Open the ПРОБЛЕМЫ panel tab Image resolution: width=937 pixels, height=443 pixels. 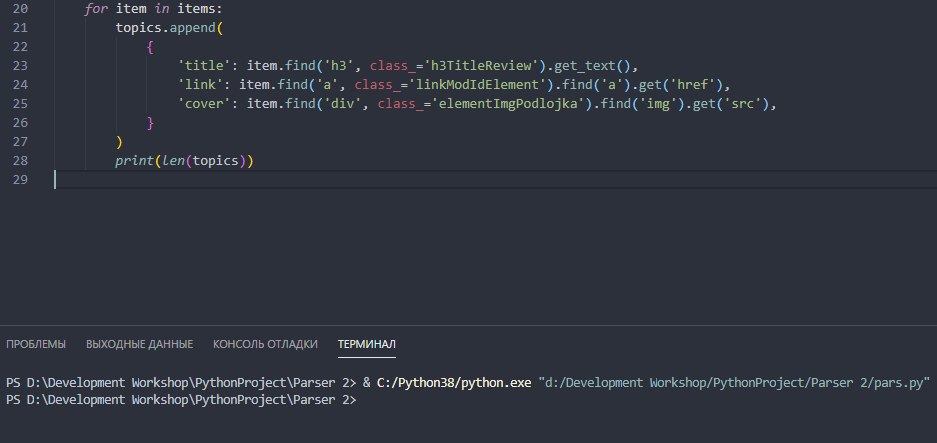(36, 344)
